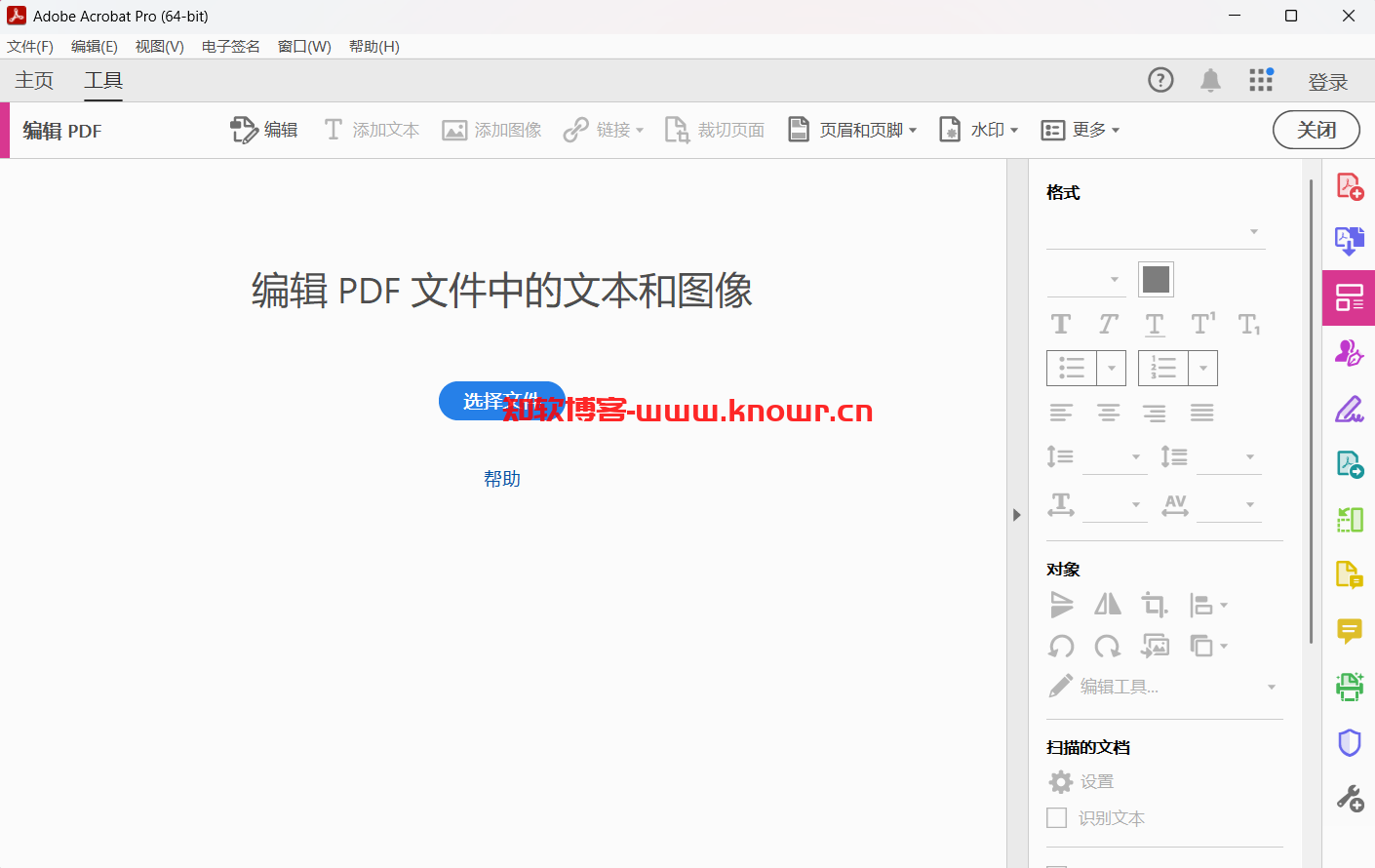Click the text color swatch
The height and width of the screenshot is (868, 1375).
click(1156, 280)
